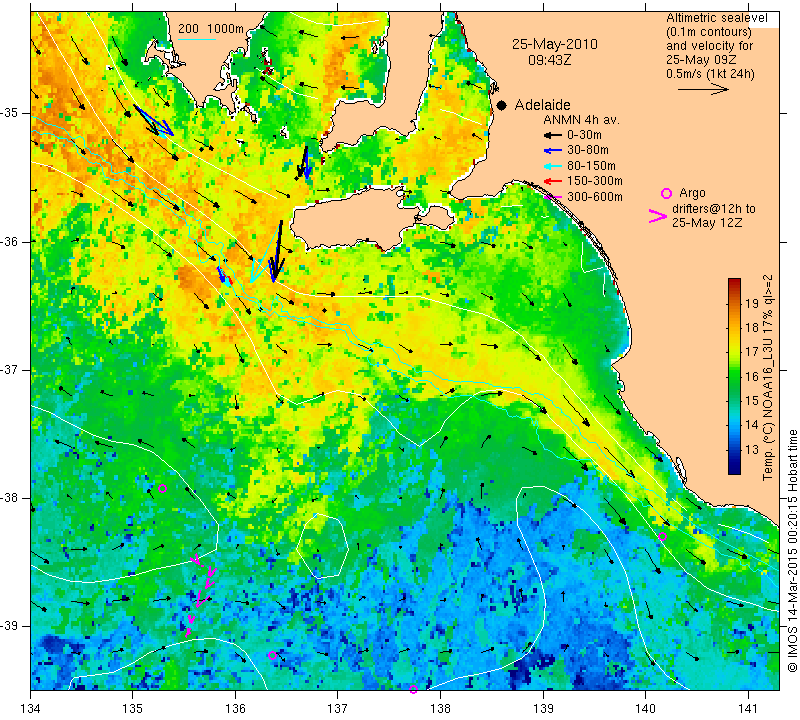Click the magenta Argo circle legend symbol
The height and width of the screenshot is (720, 800).
pyautogui.click(x=666, y=193)
